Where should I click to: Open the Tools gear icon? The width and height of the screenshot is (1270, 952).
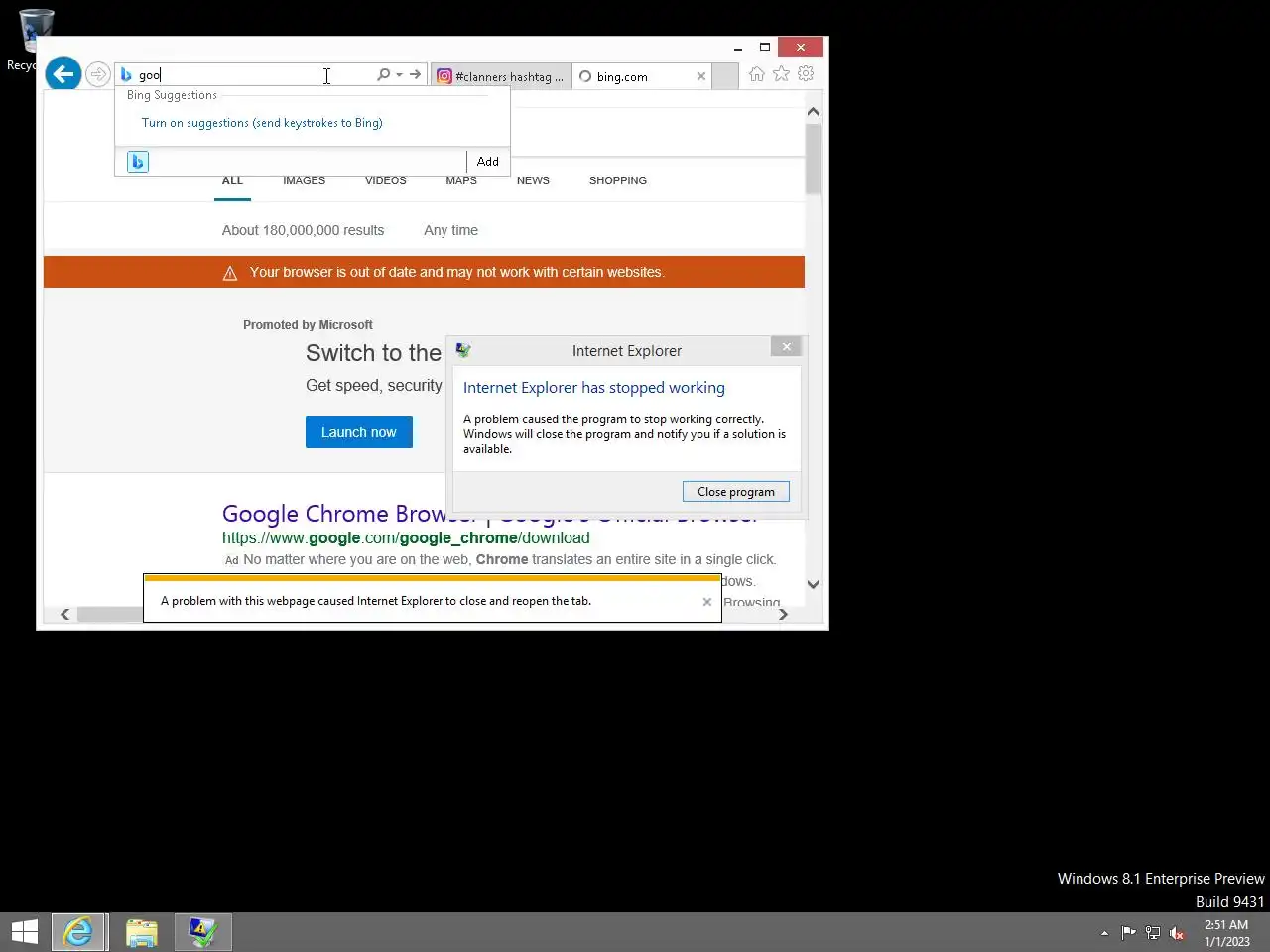(x=806, y=74)
